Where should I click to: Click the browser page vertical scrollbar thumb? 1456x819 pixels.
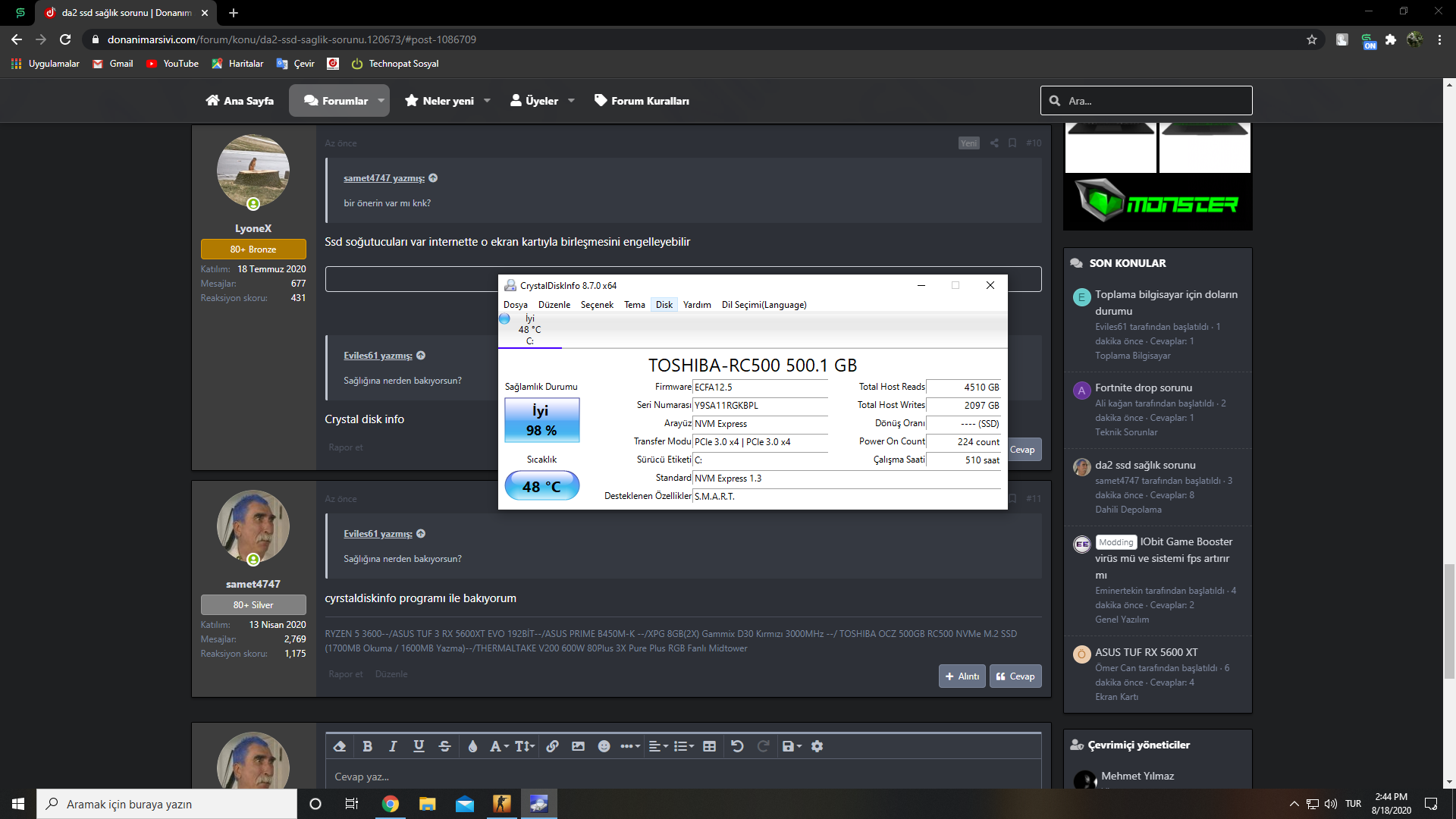pos(1449,622)
